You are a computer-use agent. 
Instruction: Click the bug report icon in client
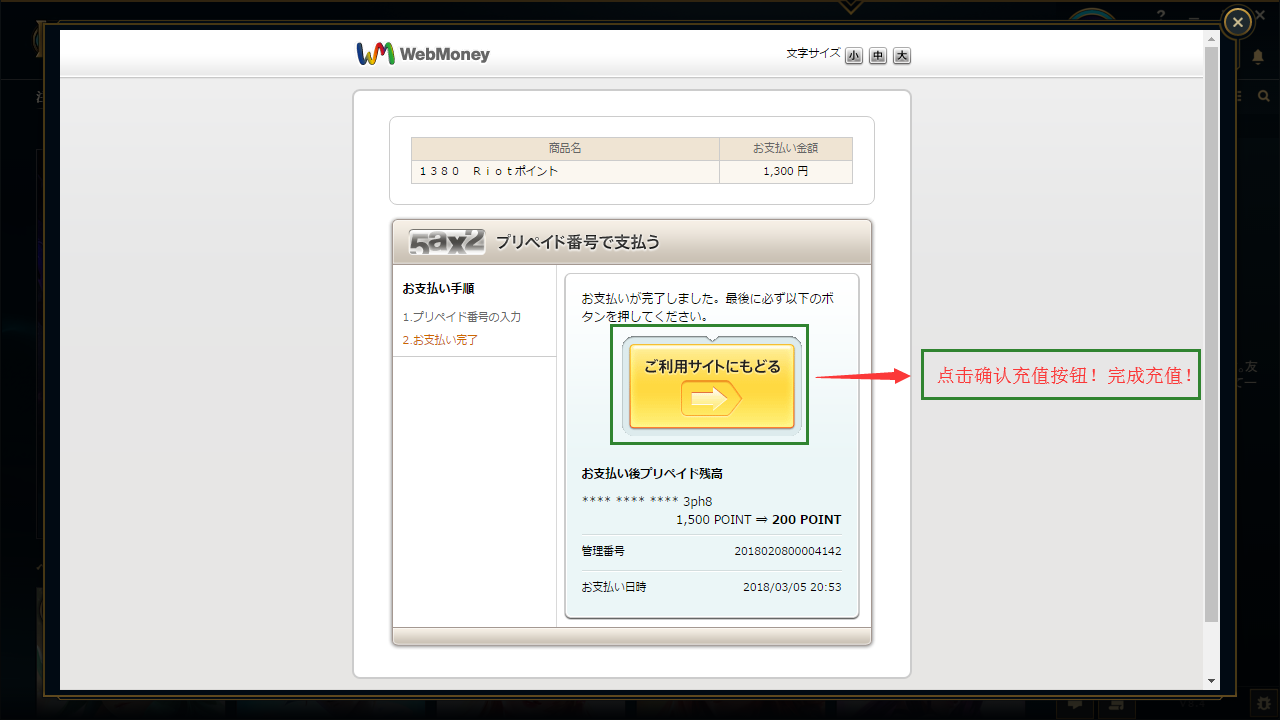1264,703
